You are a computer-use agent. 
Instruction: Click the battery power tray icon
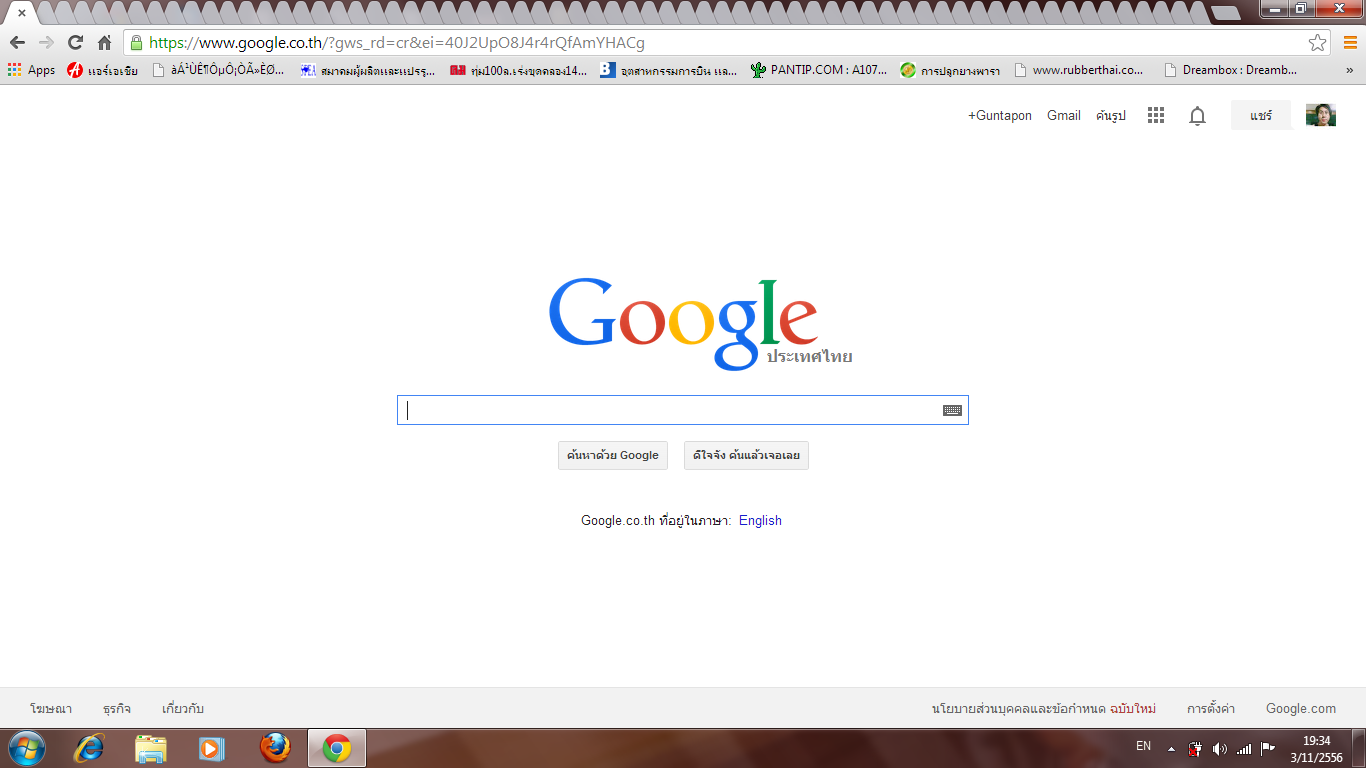[1195, 748]
